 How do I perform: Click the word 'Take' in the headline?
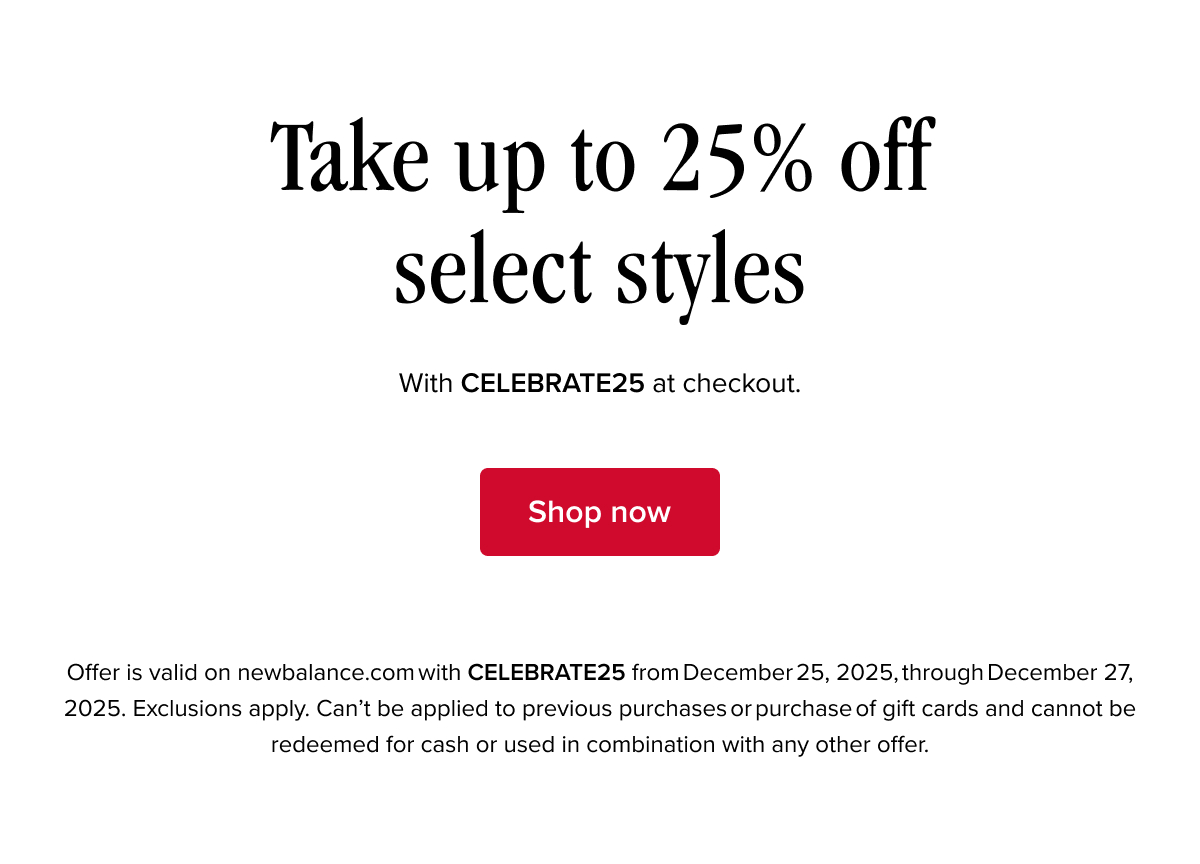coord(350,160)
